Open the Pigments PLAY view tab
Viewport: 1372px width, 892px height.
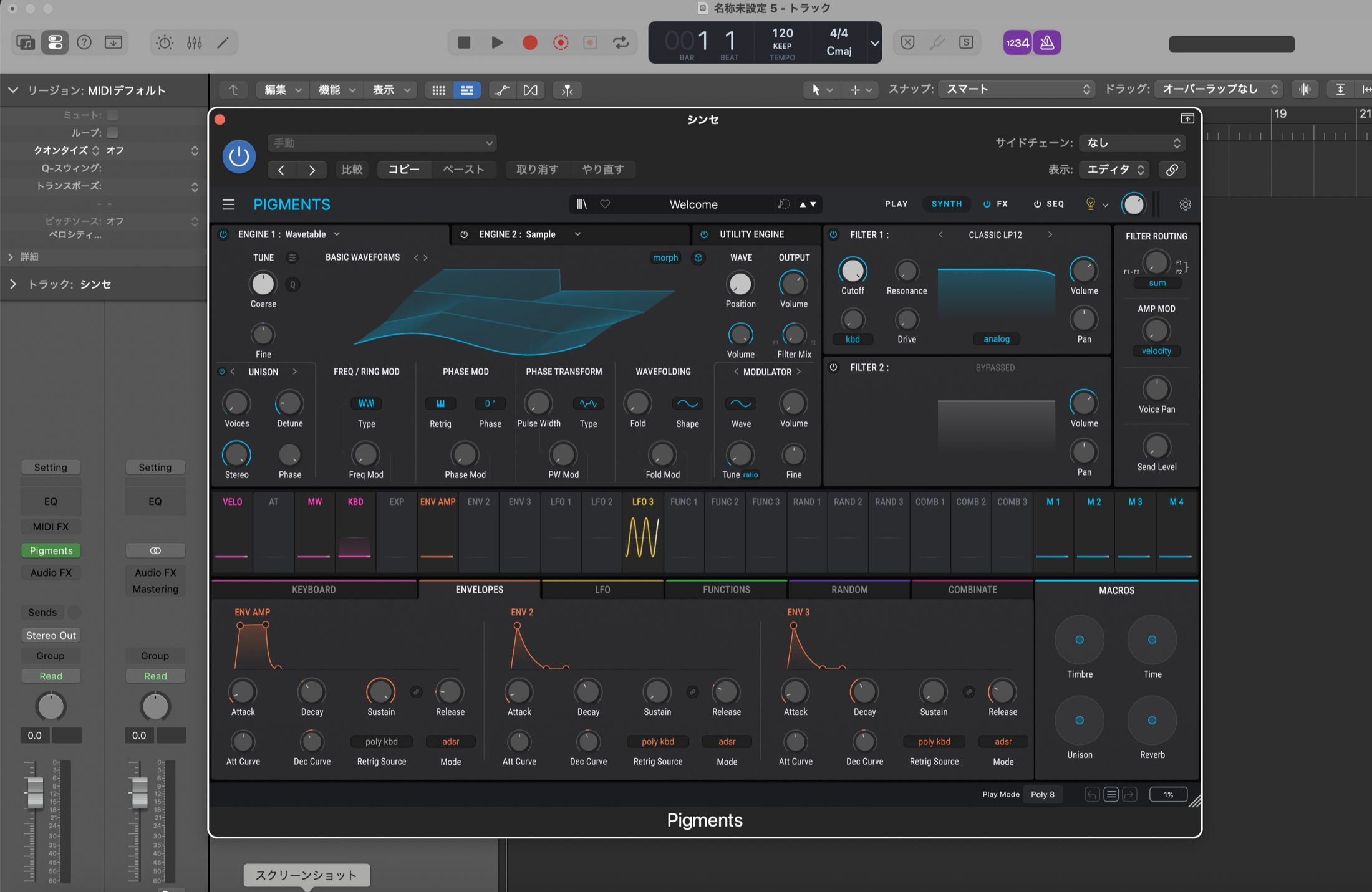[896, 204]
